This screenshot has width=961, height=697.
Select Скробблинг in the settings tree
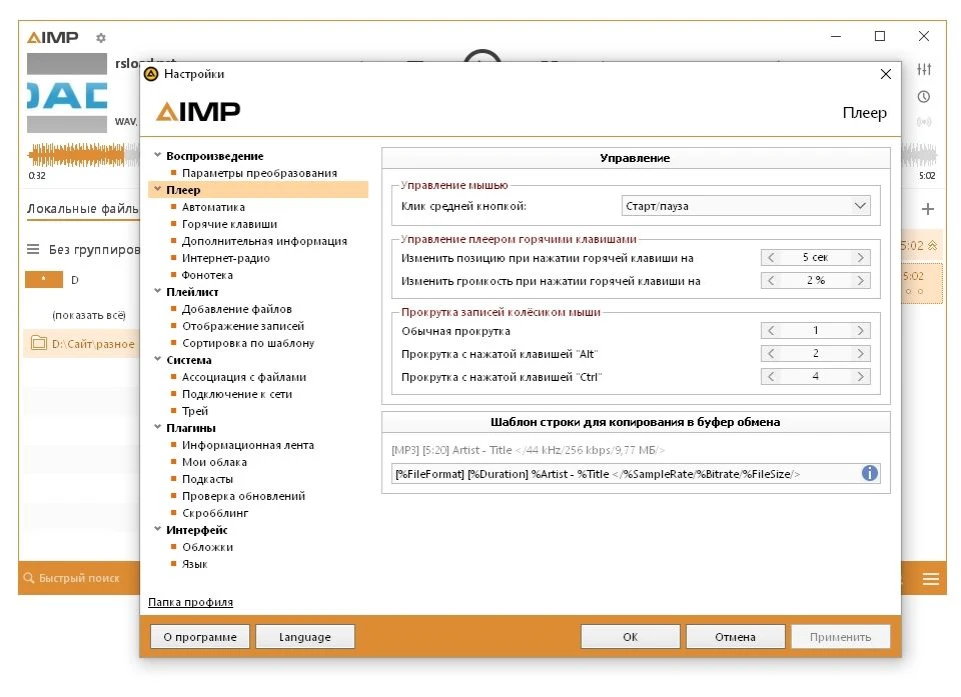coord(215,512)
